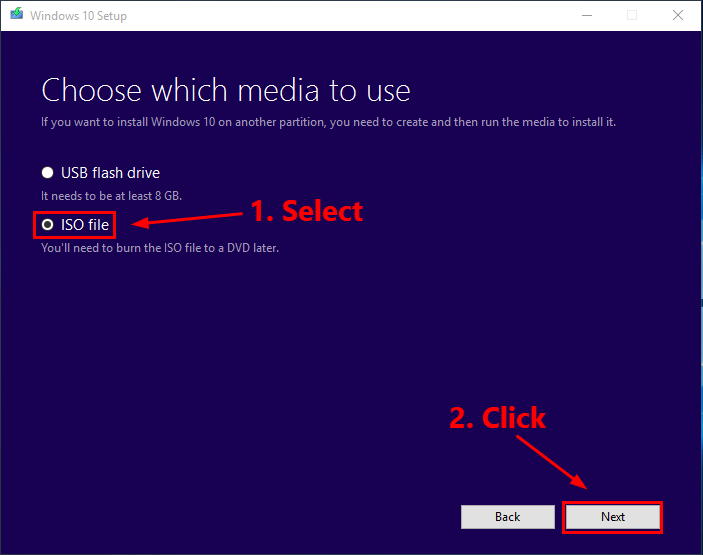Image resolution: width=703 pixels, height=555 pixels.
Task: Select the USB flash drive radio button
Action: (x=48, y=173)
